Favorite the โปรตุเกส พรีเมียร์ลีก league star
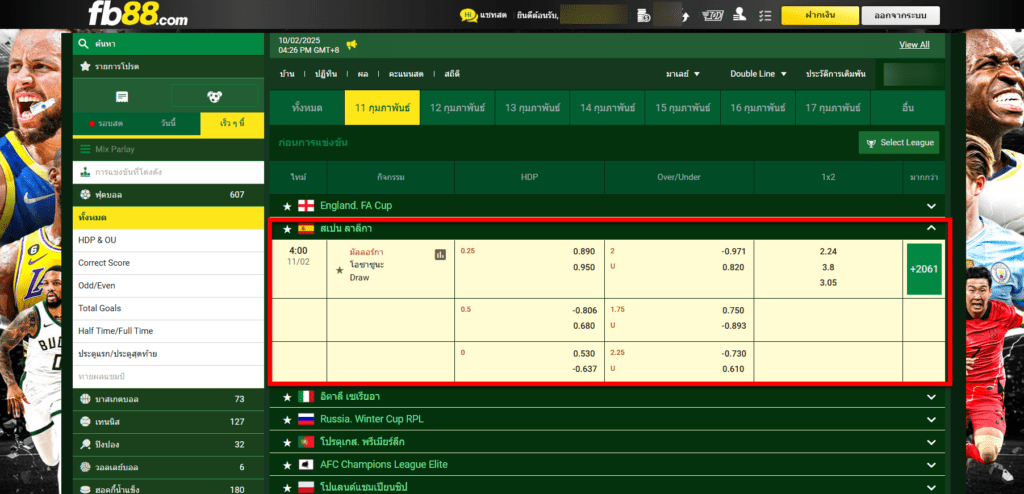This screenshot has height=494, width=1024. tap(287, 442)
